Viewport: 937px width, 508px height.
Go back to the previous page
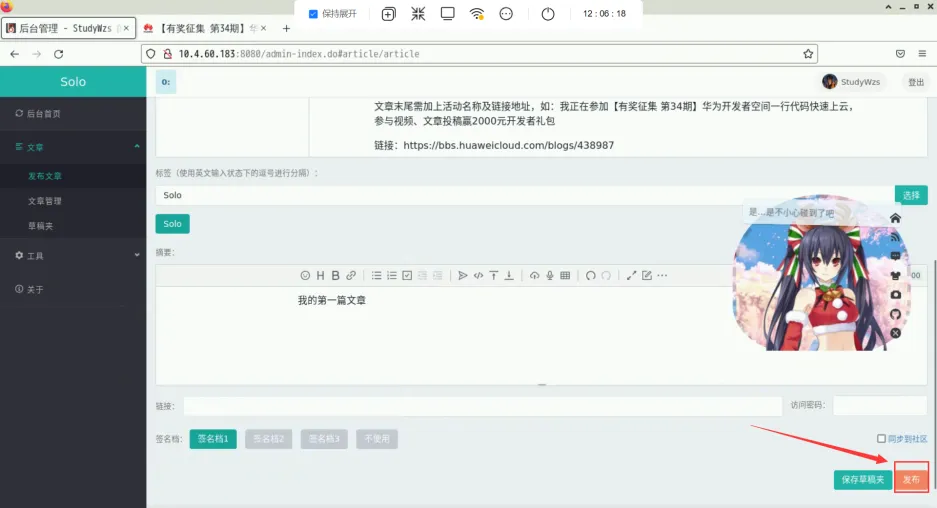pyautogui.click(x=15, y=54)
